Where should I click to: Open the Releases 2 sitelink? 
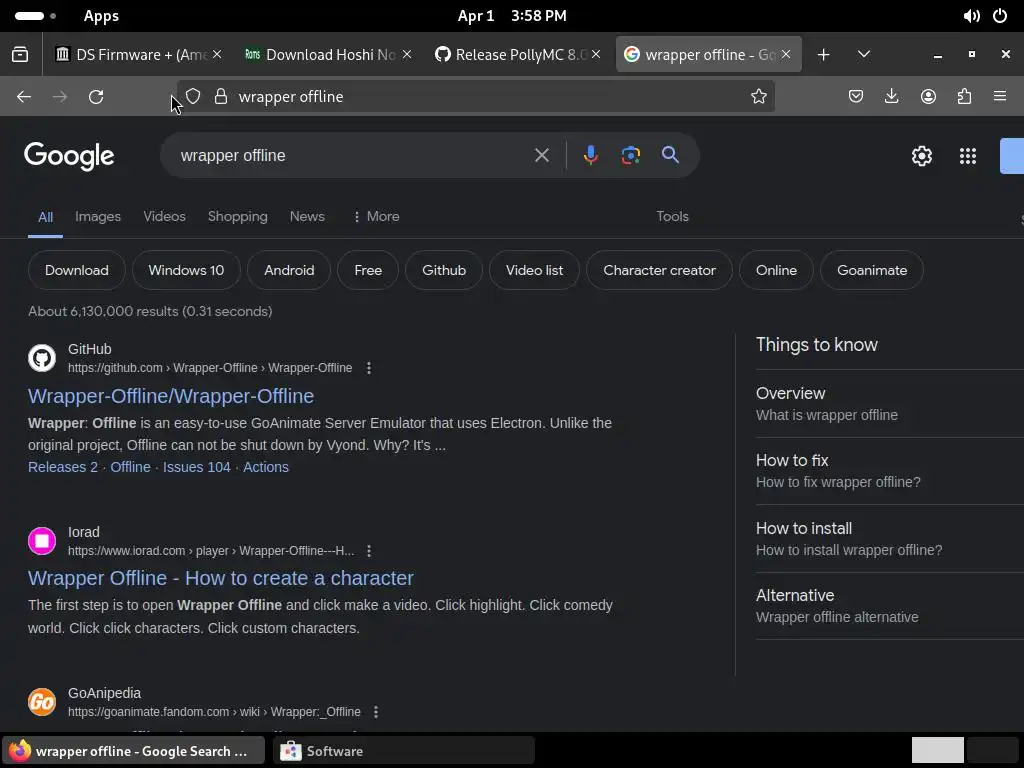click(x=63, y=467)
